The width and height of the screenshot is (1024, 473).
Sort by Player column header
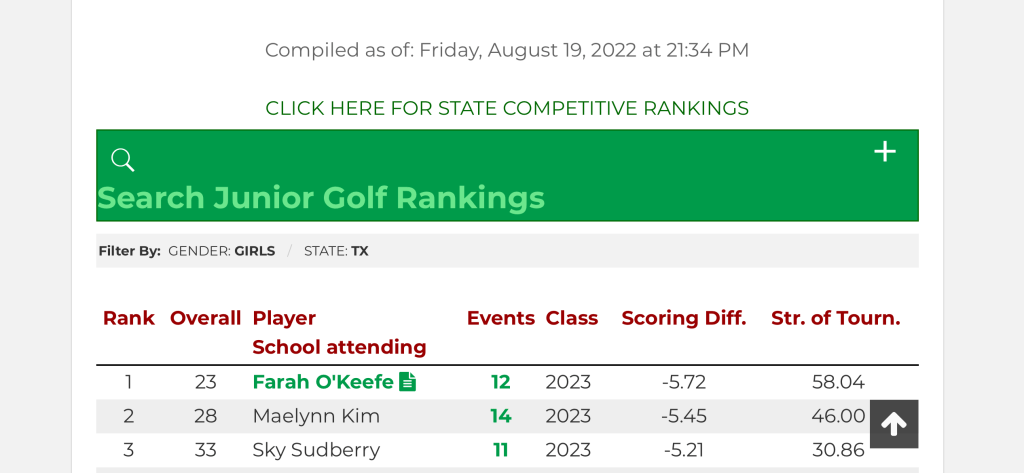[x=284, y=318]
